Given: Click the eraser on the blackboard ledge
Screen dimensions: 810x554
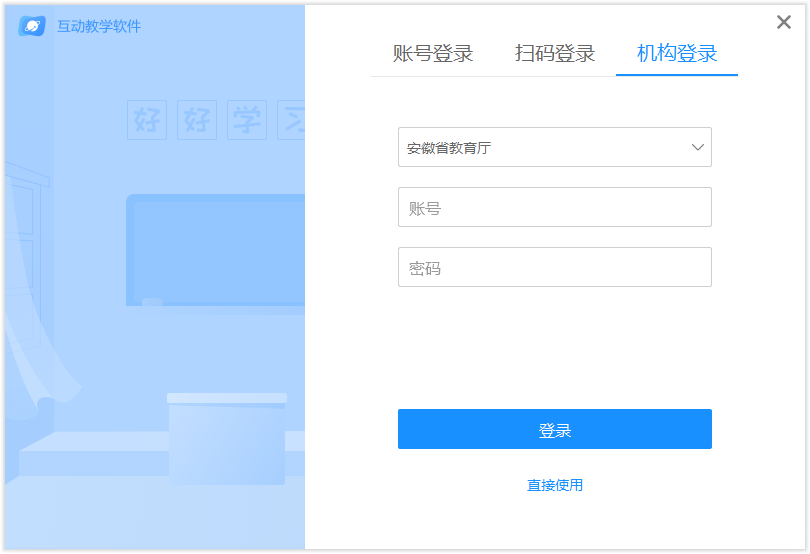Looking at the screenshot, I should pyautogui.click(x=152, y=302).
